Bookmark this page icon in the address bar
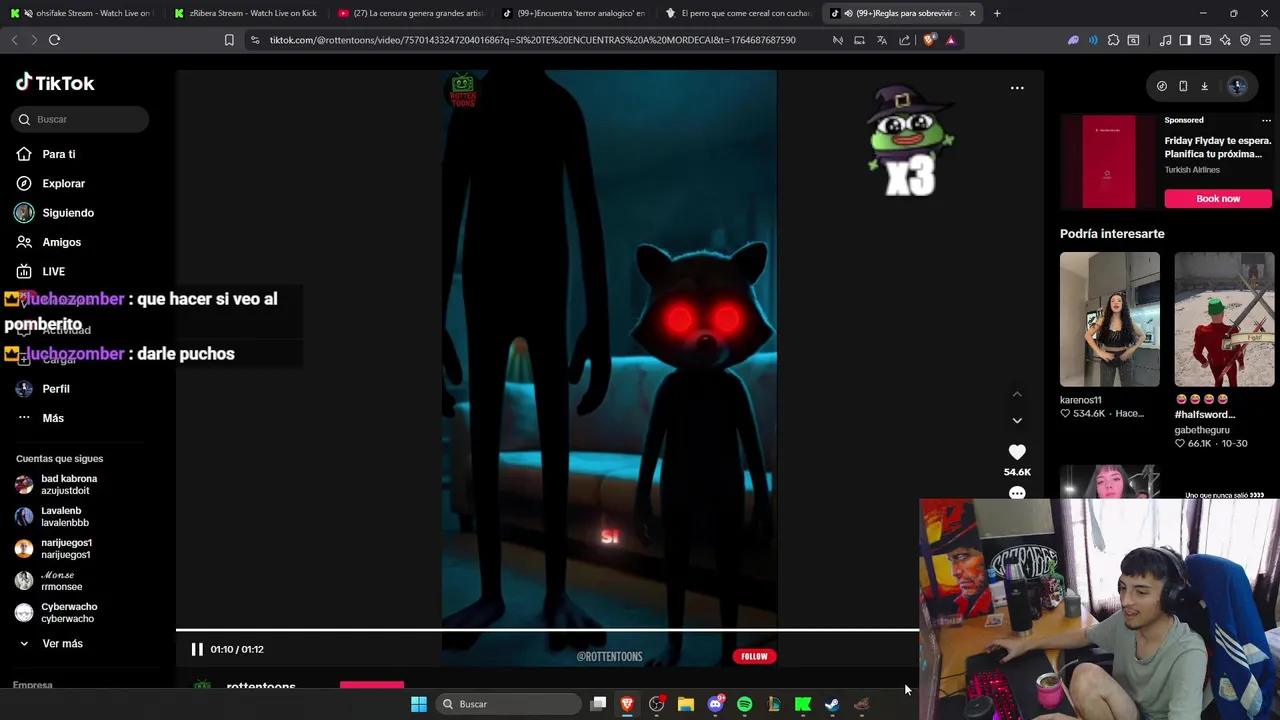 229,40
